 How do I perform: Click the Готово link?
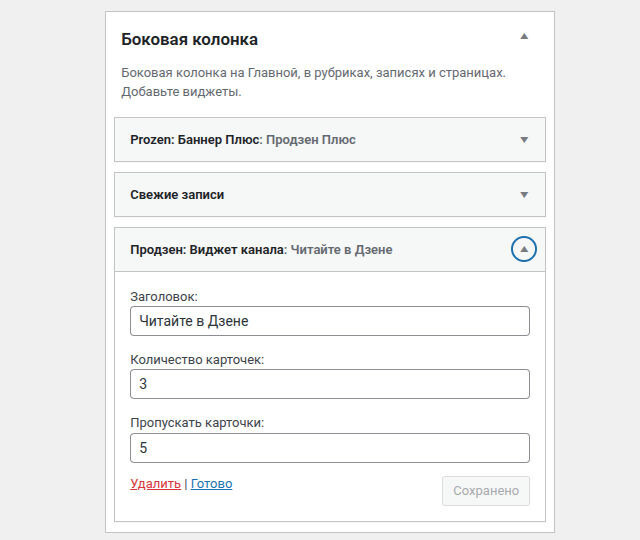211,484
